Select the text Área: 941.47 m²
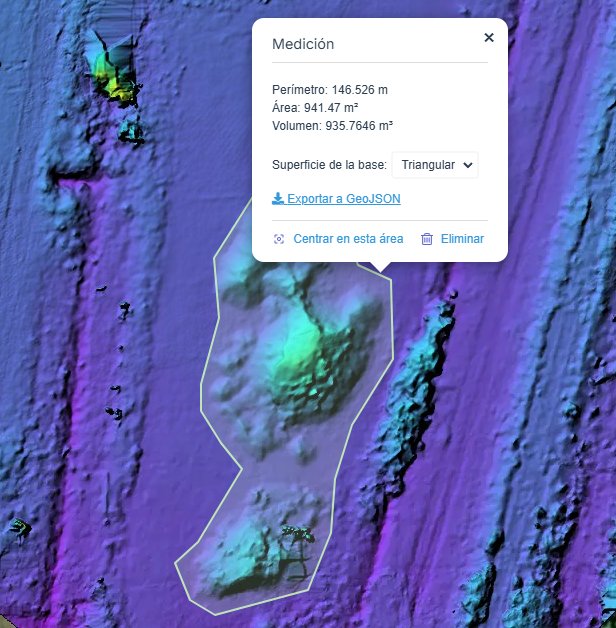The width and height of the screenshot is (616, 628). (315, 108)
